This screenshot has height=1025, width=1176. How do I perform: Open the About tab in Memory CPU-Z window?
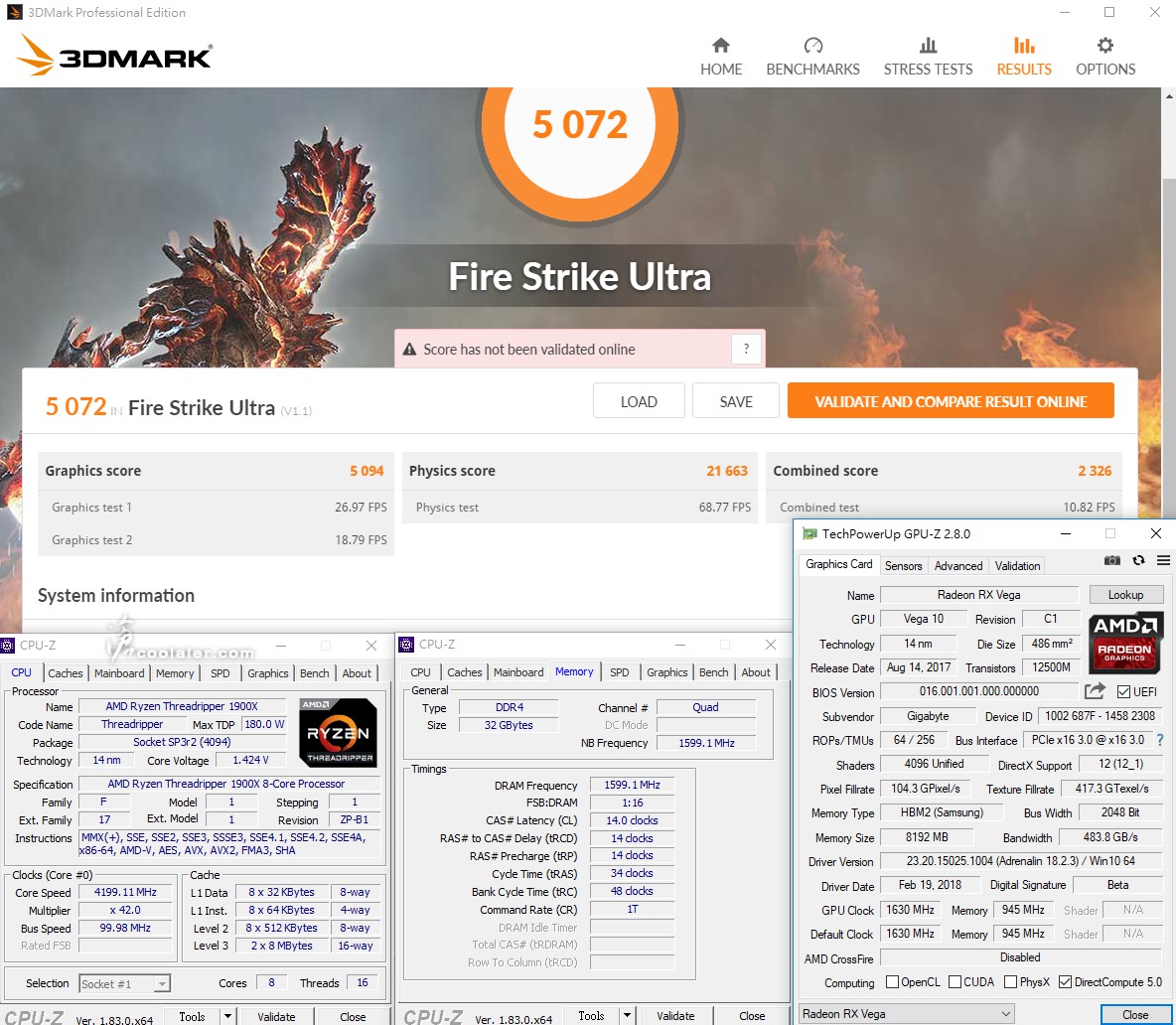[x=755, y=671]
